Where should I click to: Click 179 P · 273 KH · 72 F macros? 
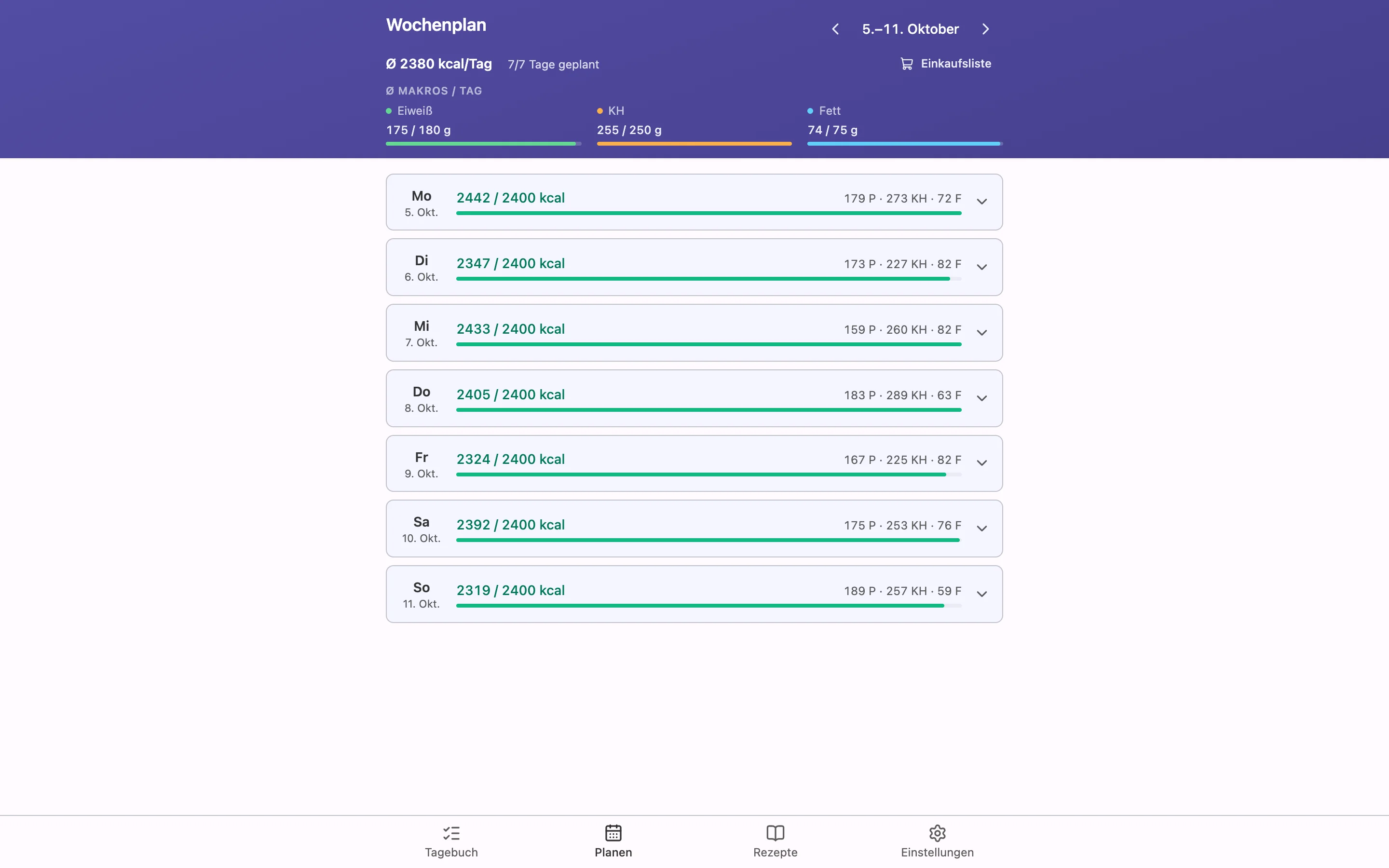[902, 199]
